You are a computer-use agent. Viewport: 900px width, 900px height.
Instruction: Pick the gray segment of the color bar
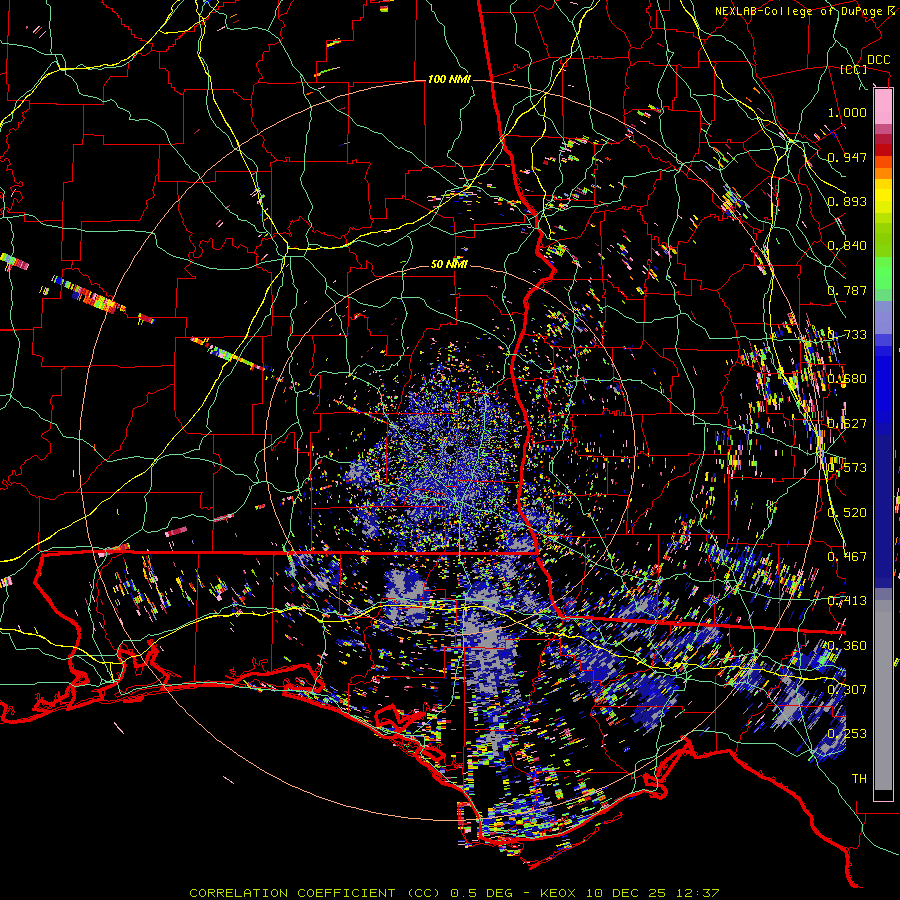883,695
